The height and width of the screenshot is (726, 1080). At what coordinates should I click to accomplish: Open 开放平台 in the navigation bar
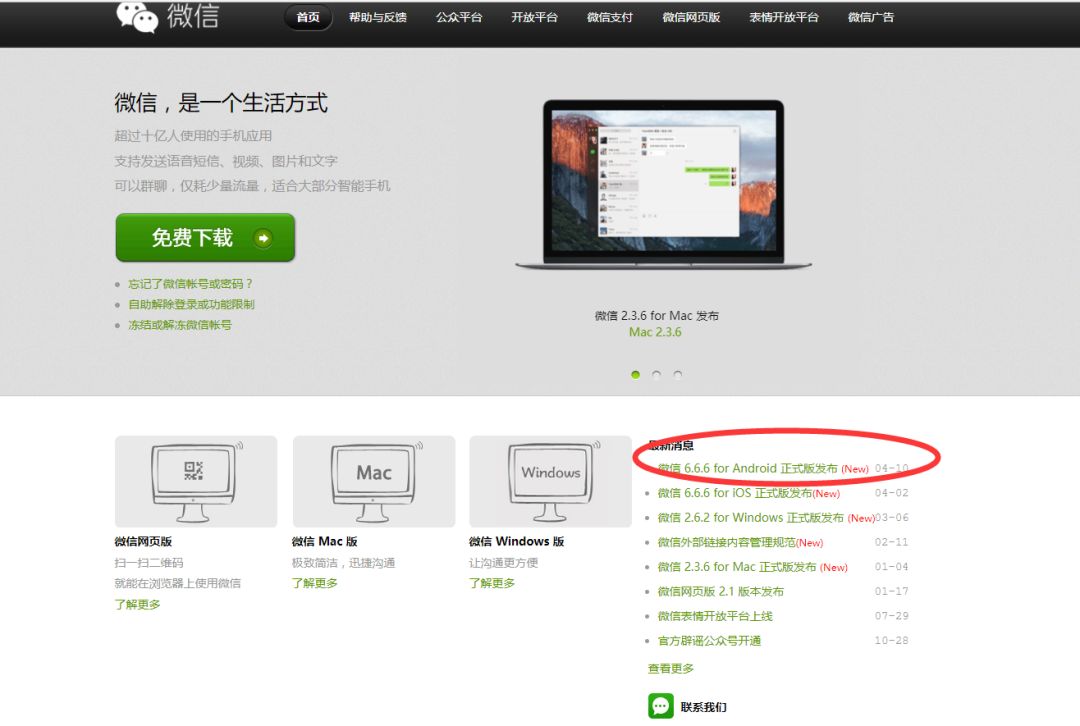[534, 17]
